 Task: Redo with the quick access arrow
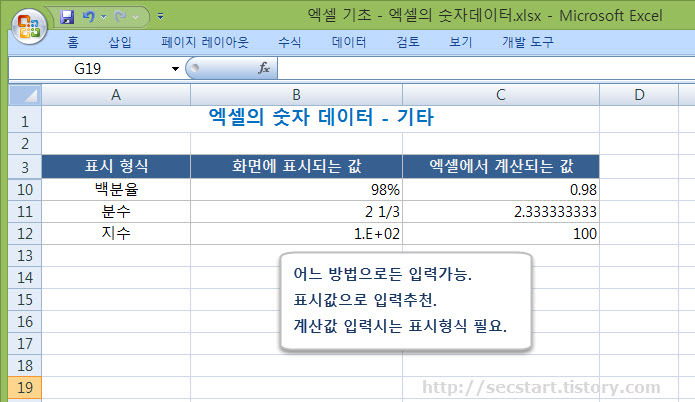(x=120, y=17)
